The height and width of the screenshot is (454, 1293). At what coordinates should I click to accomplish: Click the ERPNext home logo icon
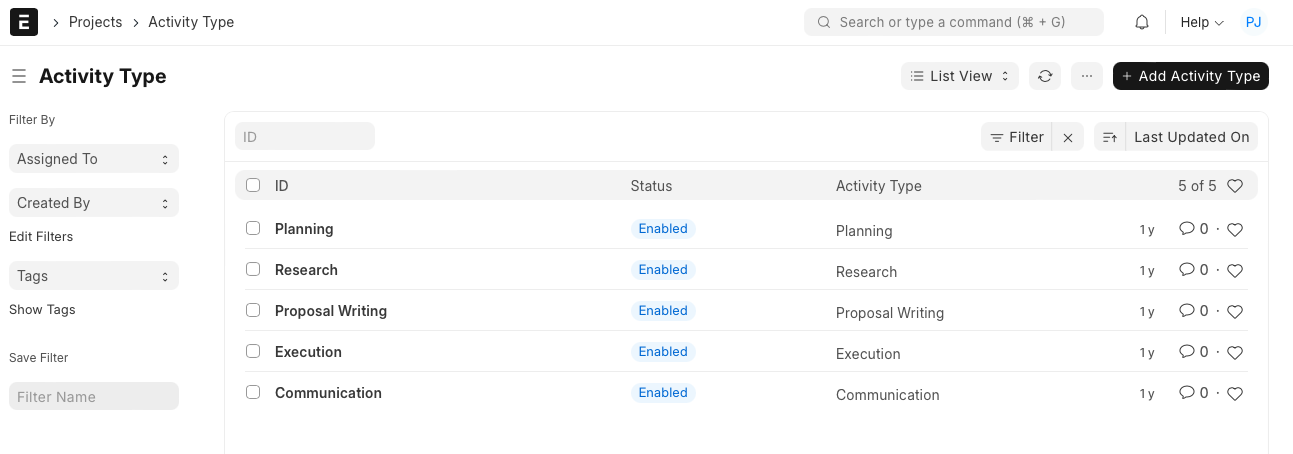point(23,22)
